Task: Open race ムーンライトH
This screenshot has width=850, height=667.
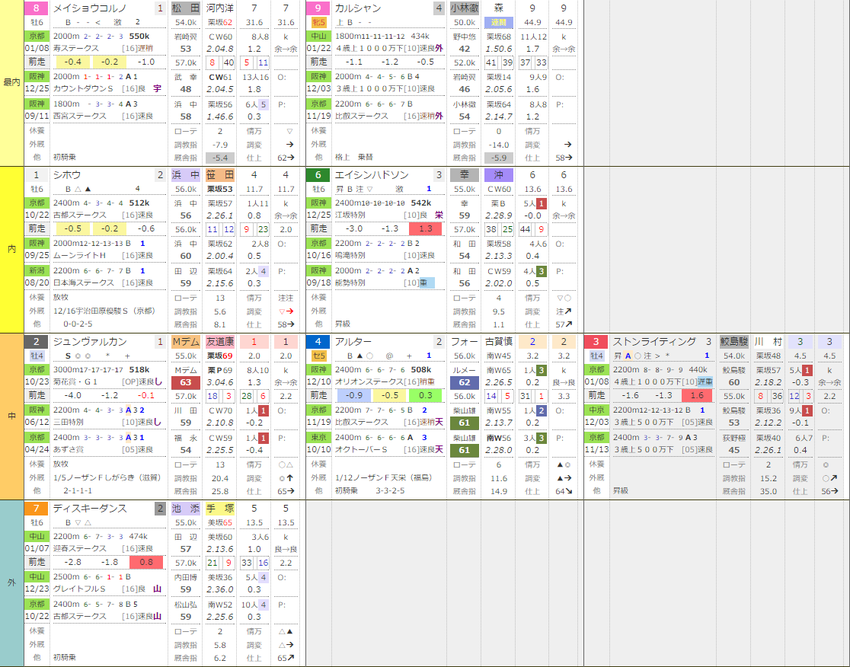Action: coord(79,255)
